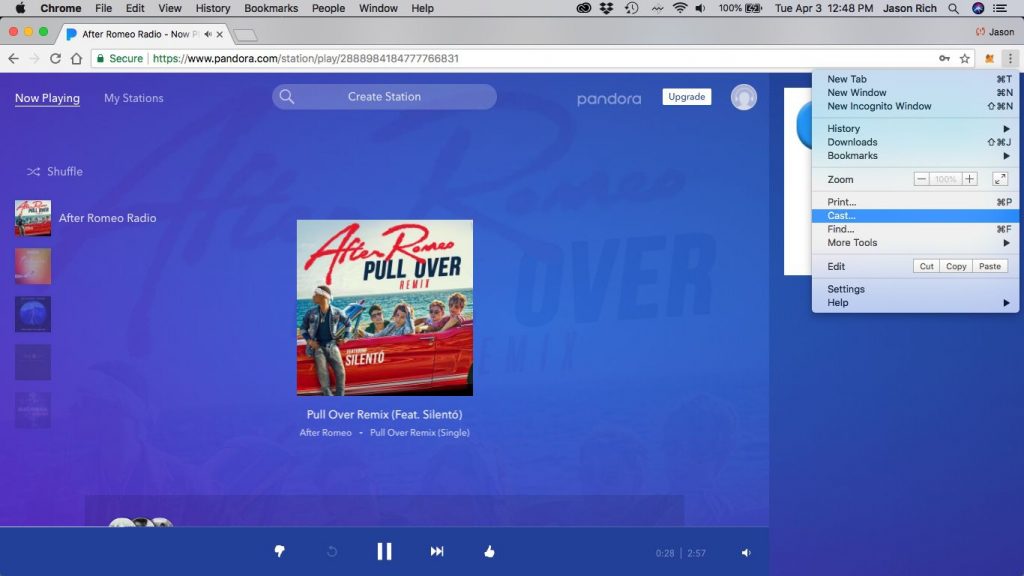Open Spotlight search in menu bar
This screenshot has height=576, width=1024.
(953, 8)
